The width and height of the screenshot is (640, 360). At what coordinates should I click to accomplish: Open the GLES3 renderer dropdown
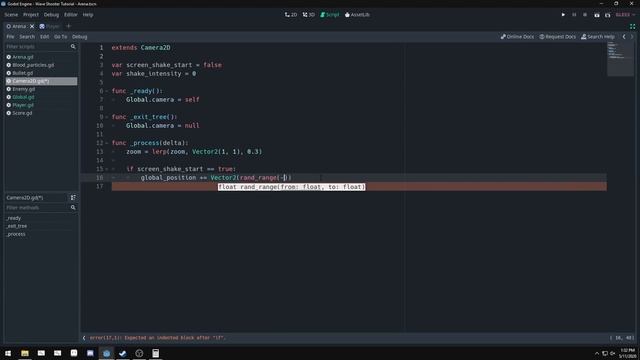click(625, 15)
